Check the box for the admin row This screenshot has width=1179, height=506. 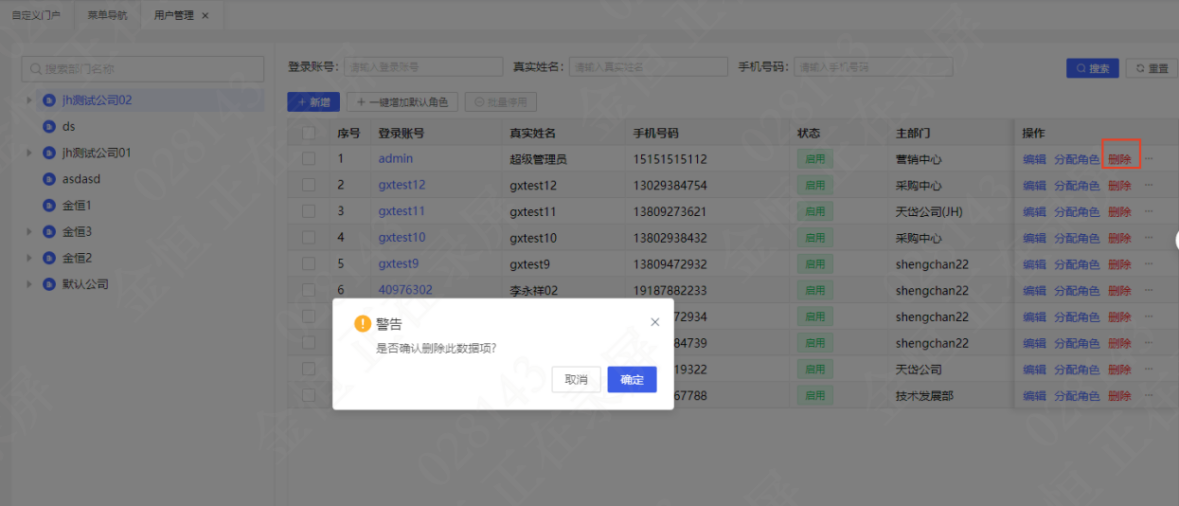pos(308,159)
